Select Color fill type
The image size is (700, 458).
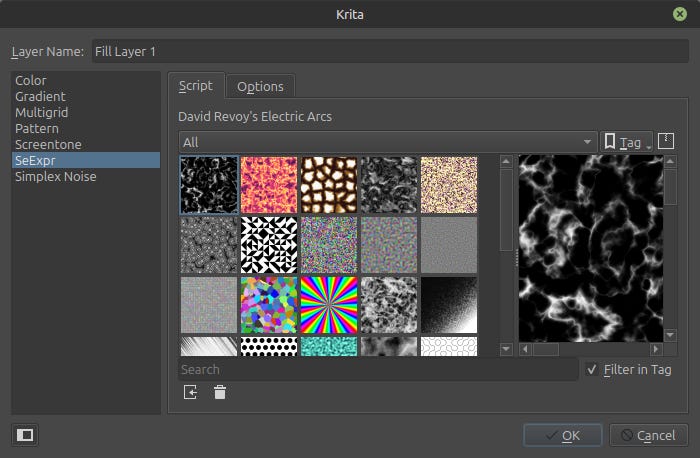(x=86, y=80)
